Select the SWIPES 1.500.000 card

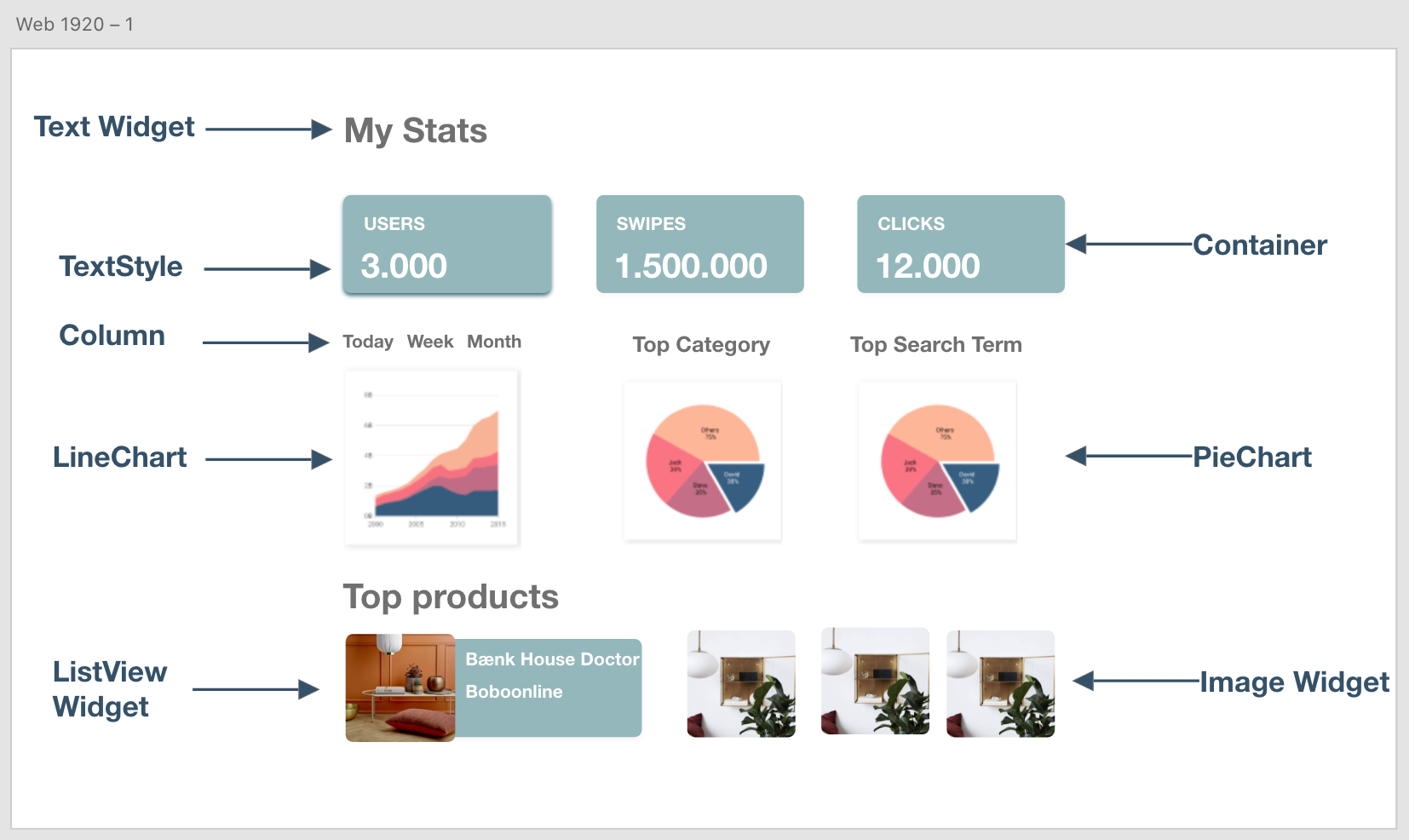tap(700, 245)
